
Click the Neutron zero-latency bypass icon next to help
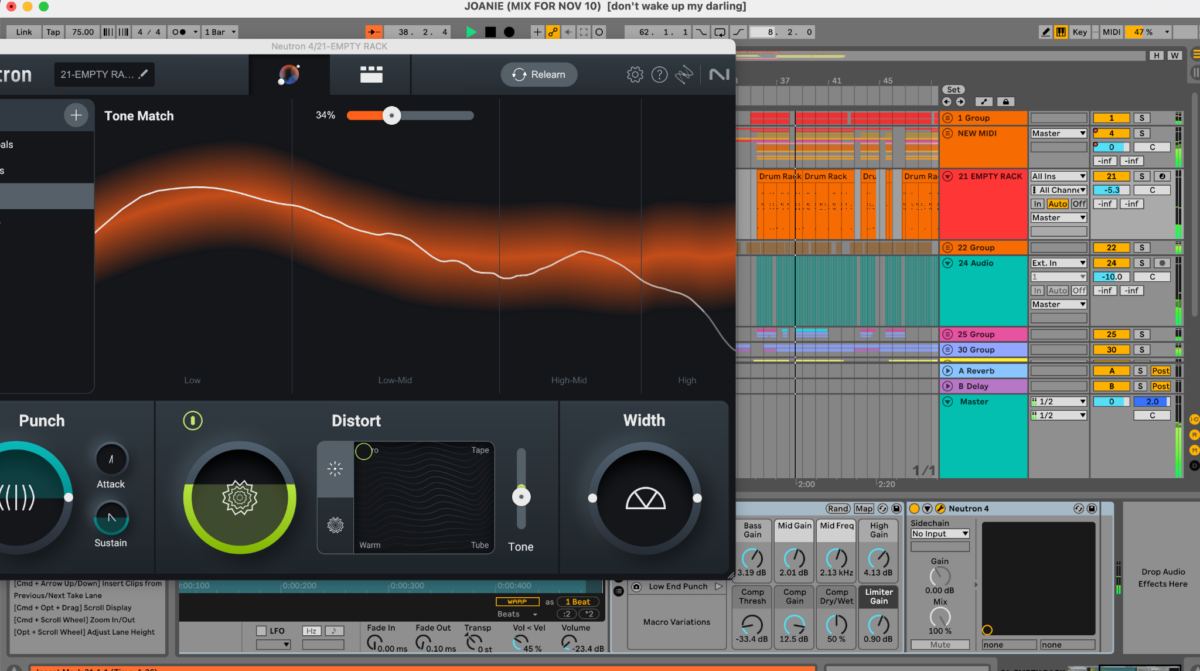(x=685, y=74)
